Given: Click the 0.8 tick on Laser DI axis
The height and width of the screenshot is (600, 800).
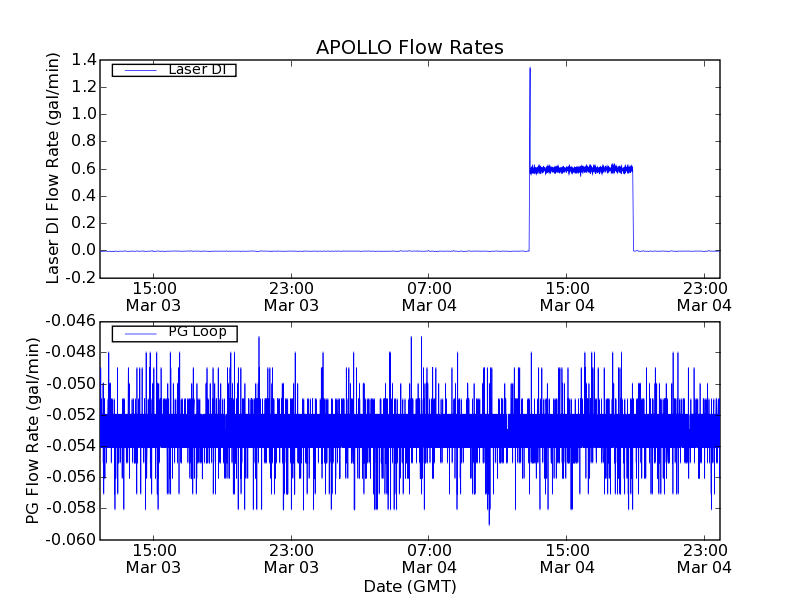Looking at the screenshot, I should click(84, 141).
